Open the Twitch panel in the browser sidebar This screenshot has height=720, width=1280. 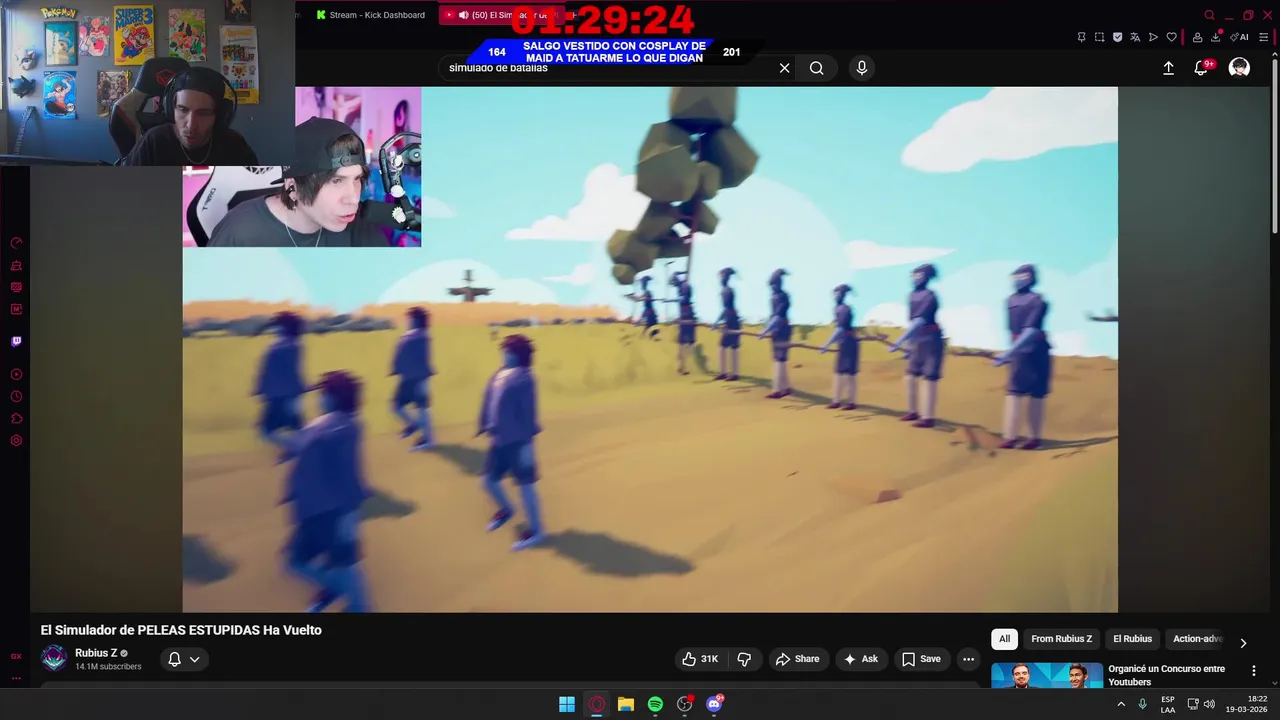point(16,341)
